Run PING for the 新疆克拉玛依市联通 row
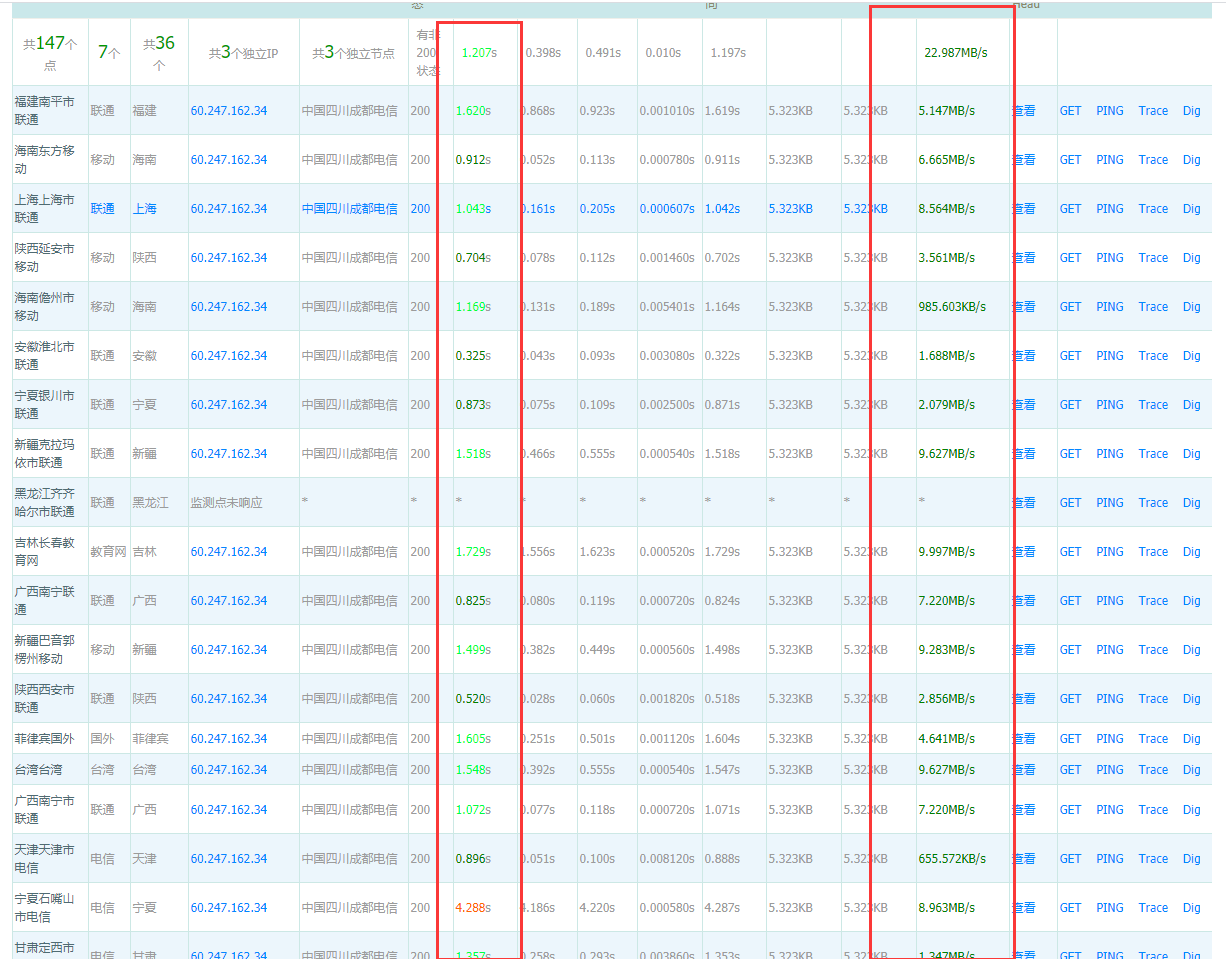The image size is (1226, 959). [x=1109, y=454]
